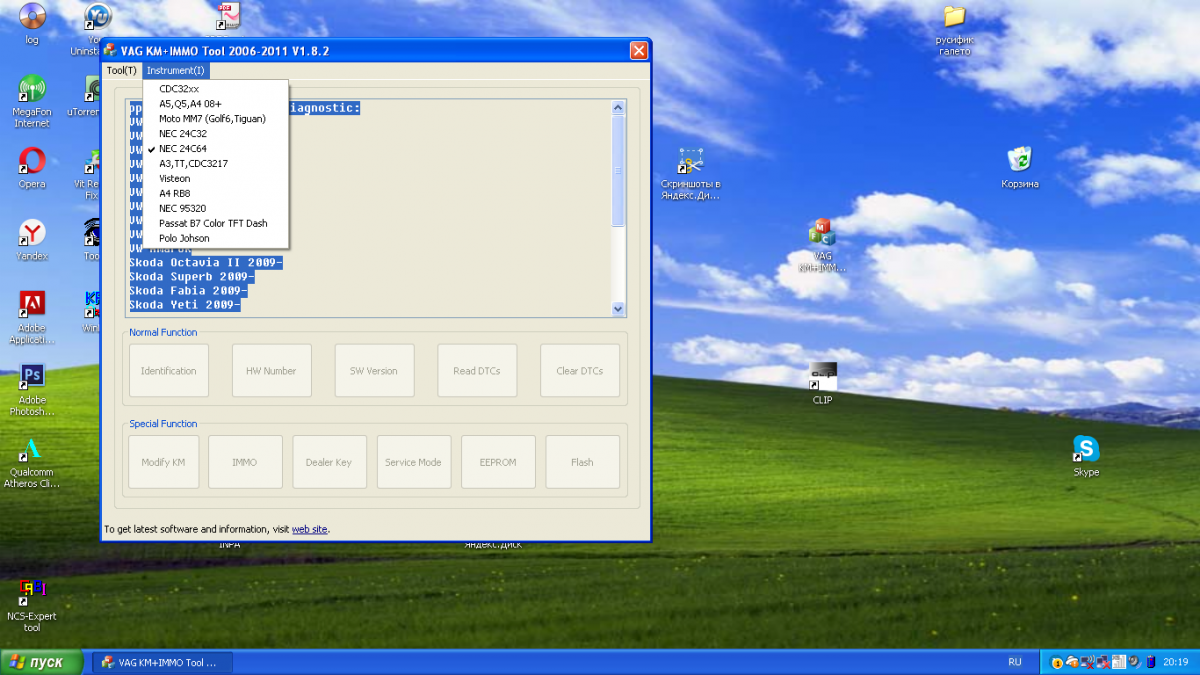This screenshot has height=675, width=1200.
Task: Pick Passat B7 Color TFT Dash entry
Action: coord(213,224)
